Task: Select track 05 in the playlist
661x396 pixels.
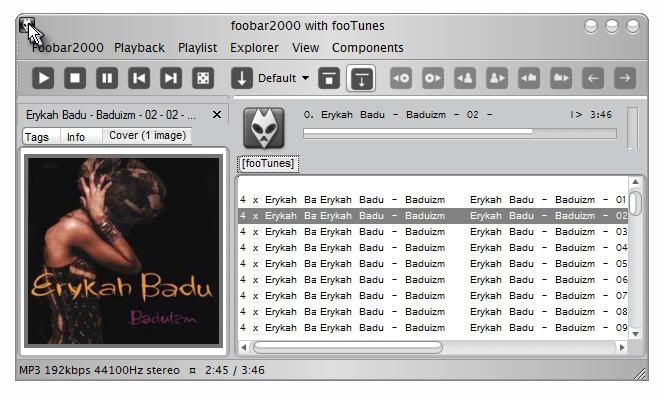Action: tap(433, 264)
